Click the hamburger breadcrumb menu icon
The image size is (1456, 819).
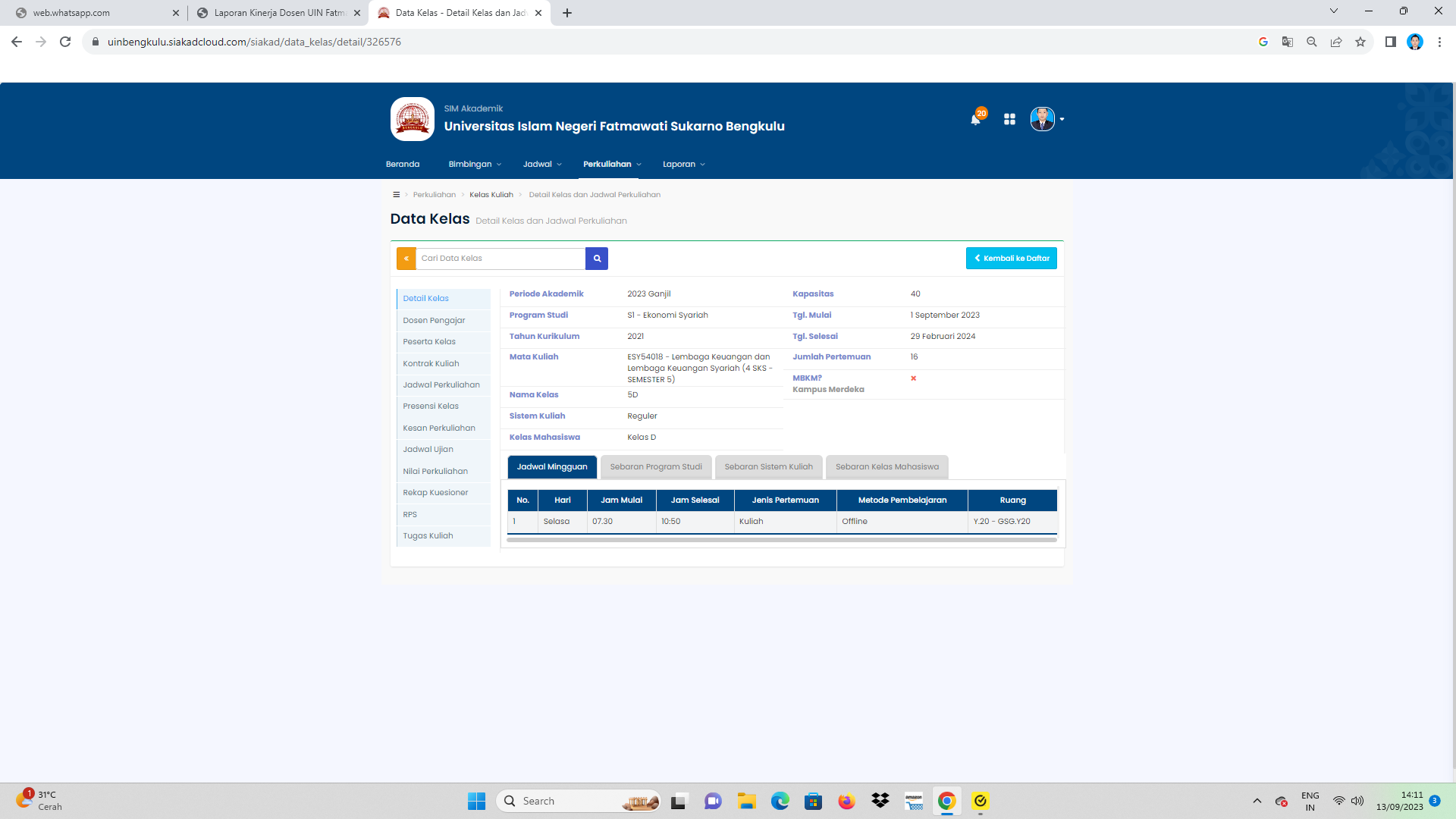click(x=396, y=195)
